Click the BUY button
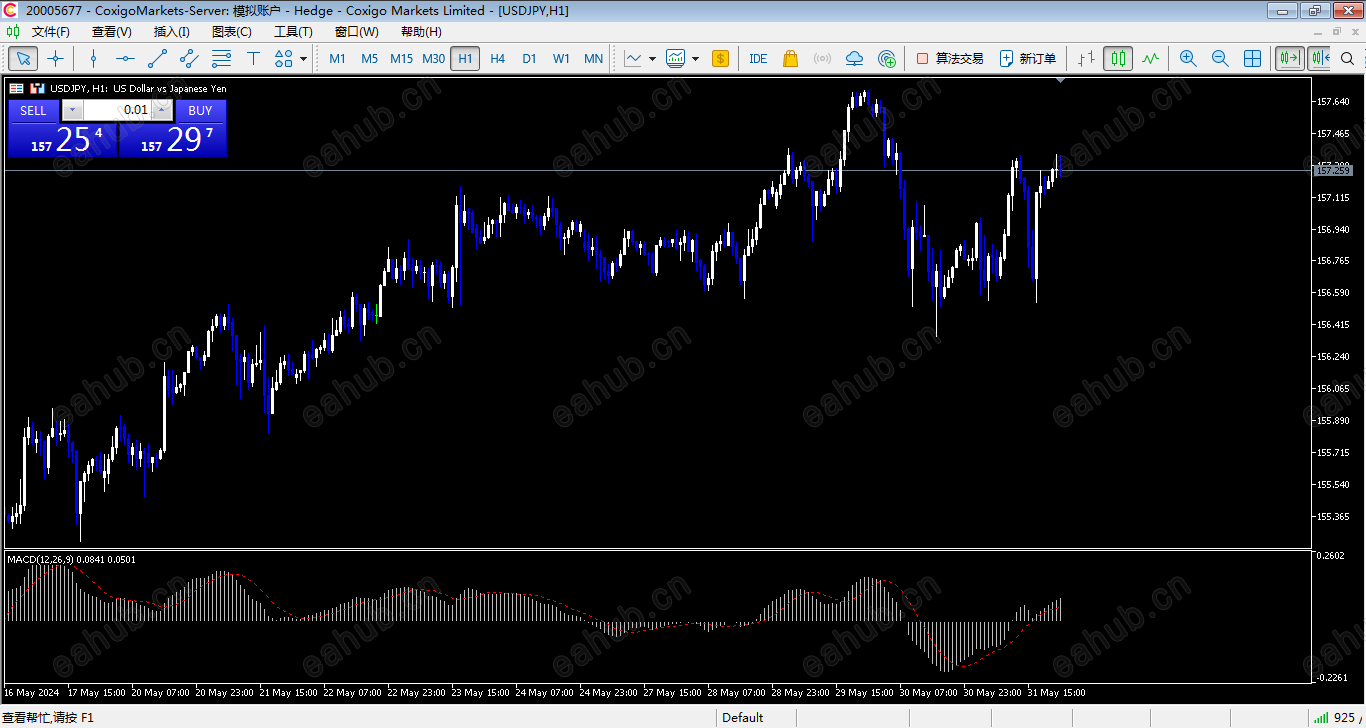The width and height of the screenshot is (1366, 728). click(x=201, y=110)
